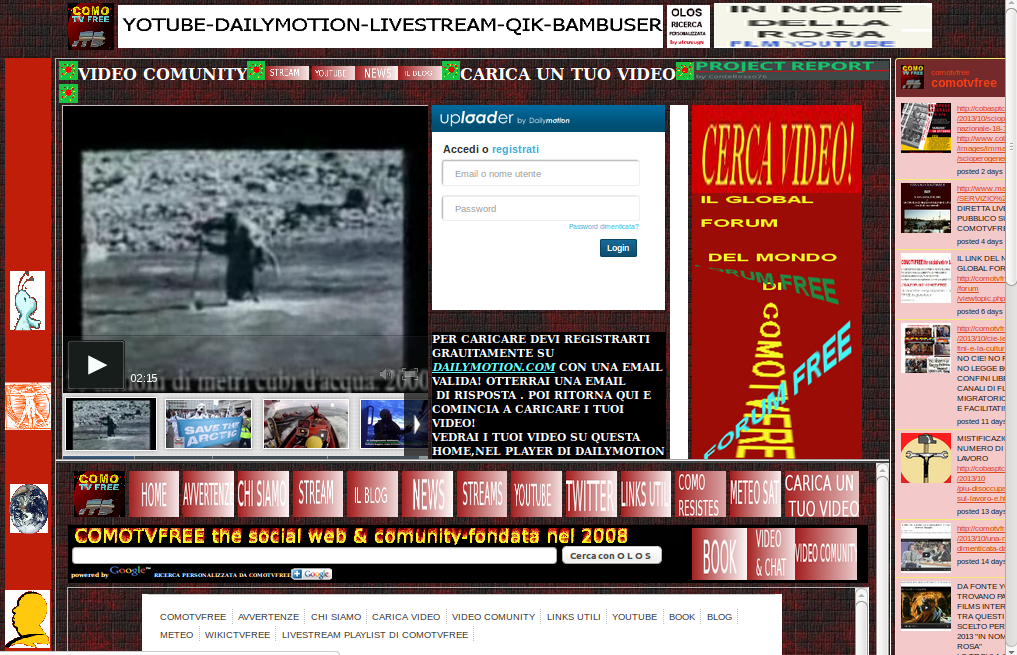Open the VIDEO COMUNITY heading link

[x=163, y=74]
